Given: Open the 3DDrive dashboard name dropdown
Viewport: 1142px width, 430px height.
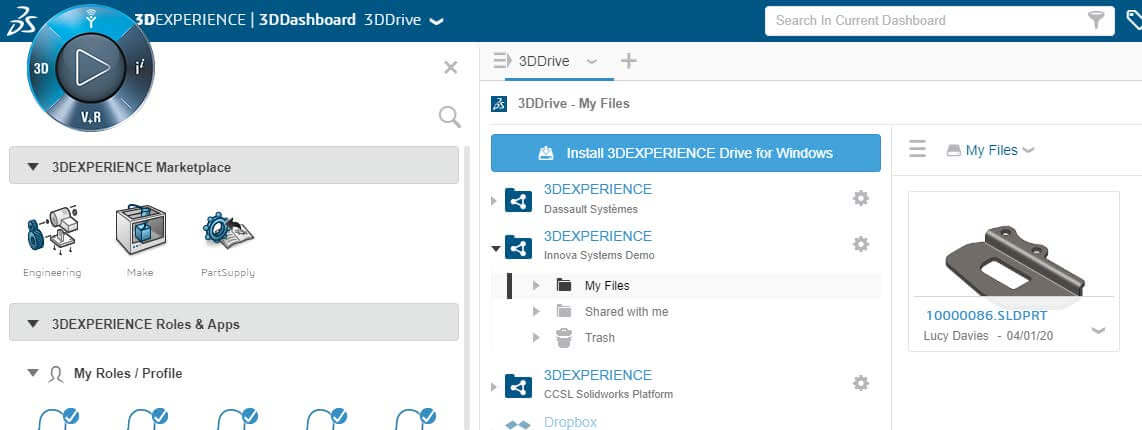Looking at the screenshot, I should (x=436, y=22).
